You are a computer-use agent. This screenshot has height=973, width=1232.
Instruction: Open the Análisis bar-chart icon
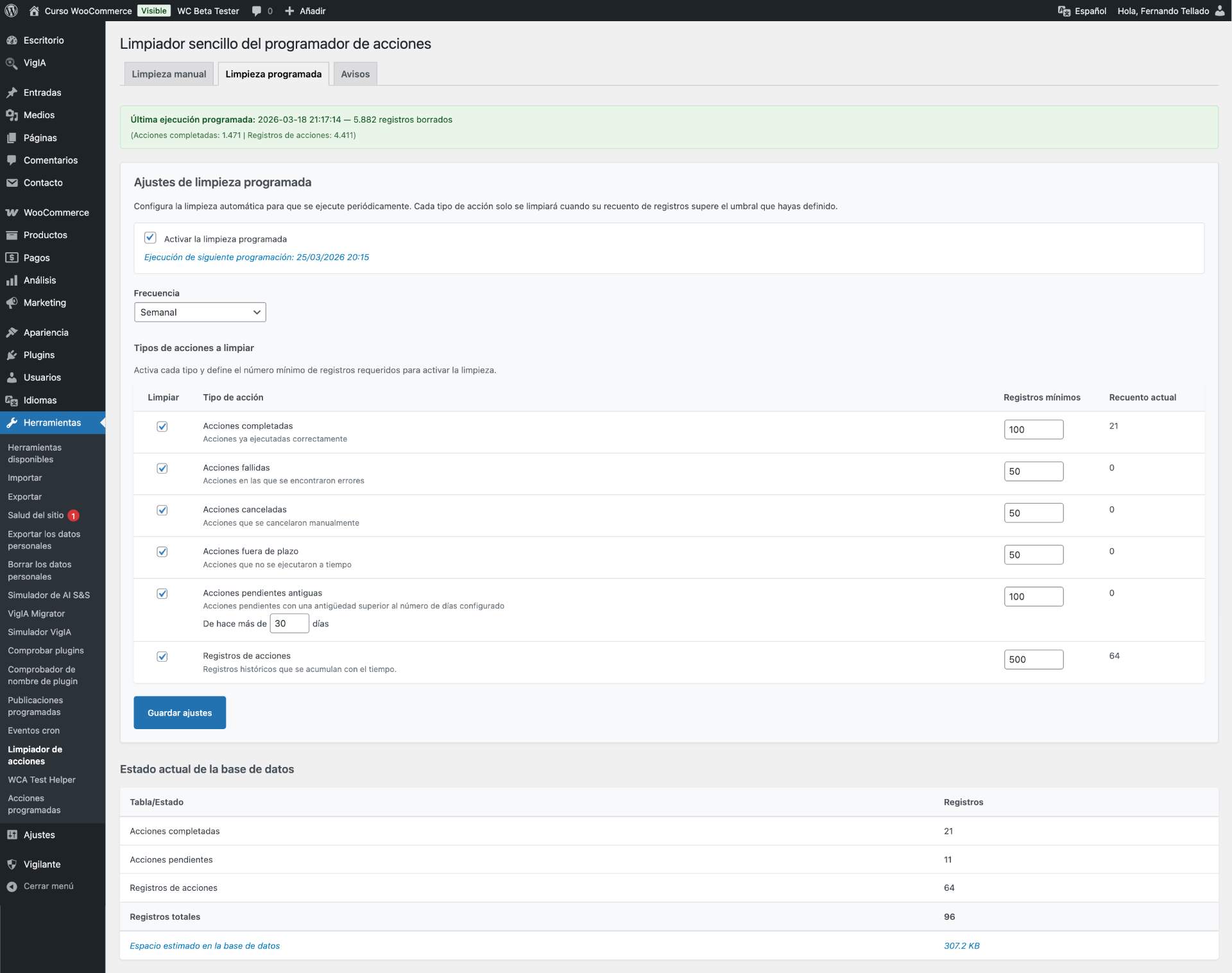[12, 280]
